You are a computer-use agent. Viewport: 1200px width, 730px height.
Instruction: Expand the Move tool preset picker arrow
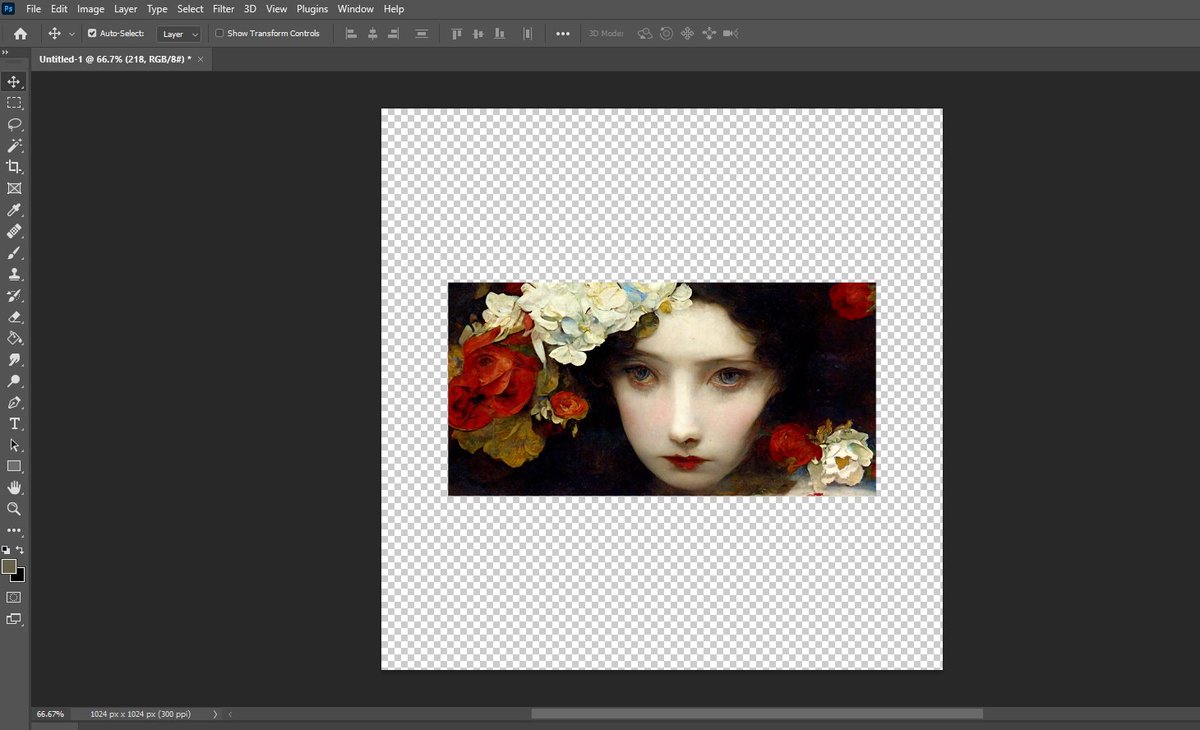pyautogui.click(x=71, y=34)
